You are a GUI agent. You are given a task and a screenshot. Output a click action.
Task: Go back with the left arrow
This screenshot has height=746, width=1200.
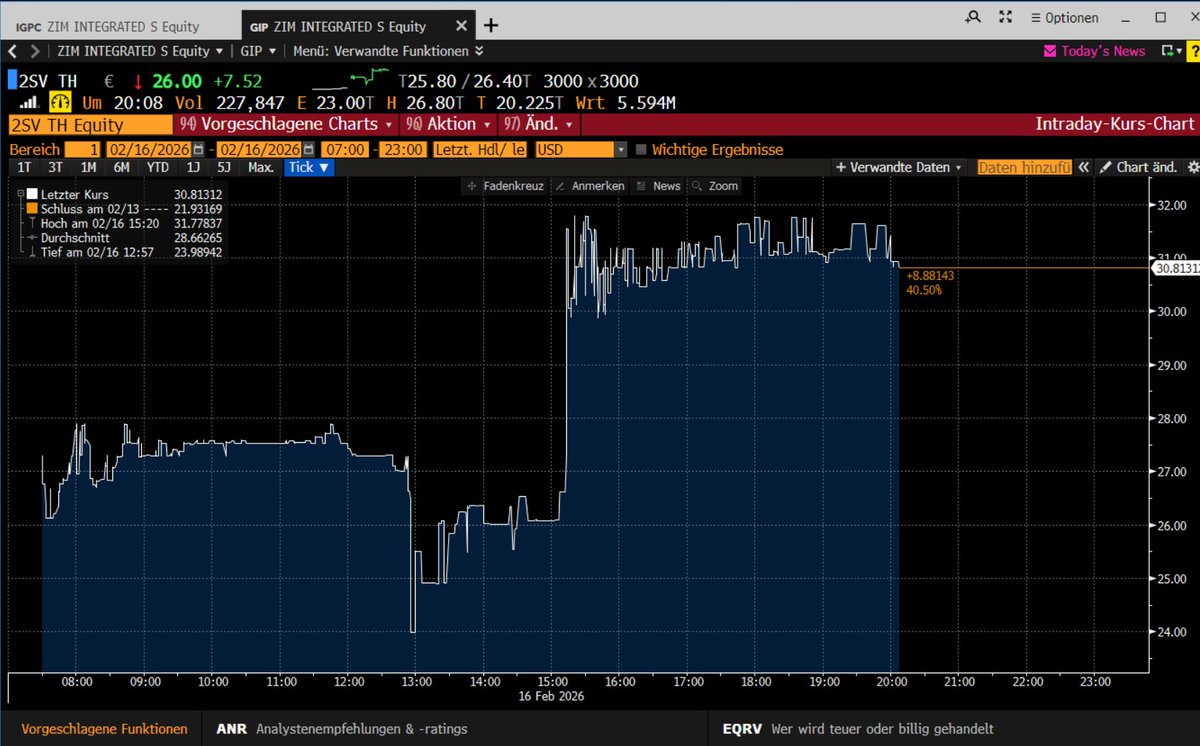click(x=12, y=51)
